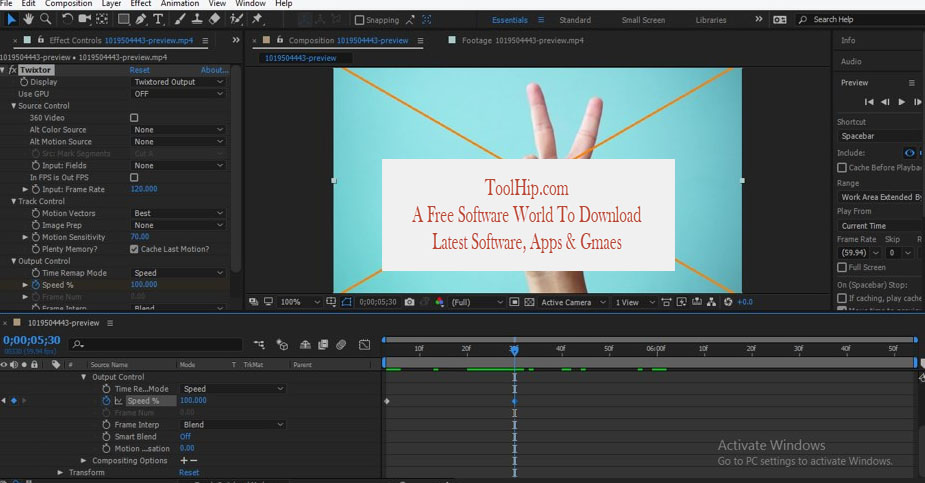Screen dimensions: 925x483
Task: Open the Info panel
Action: point(848,41)
